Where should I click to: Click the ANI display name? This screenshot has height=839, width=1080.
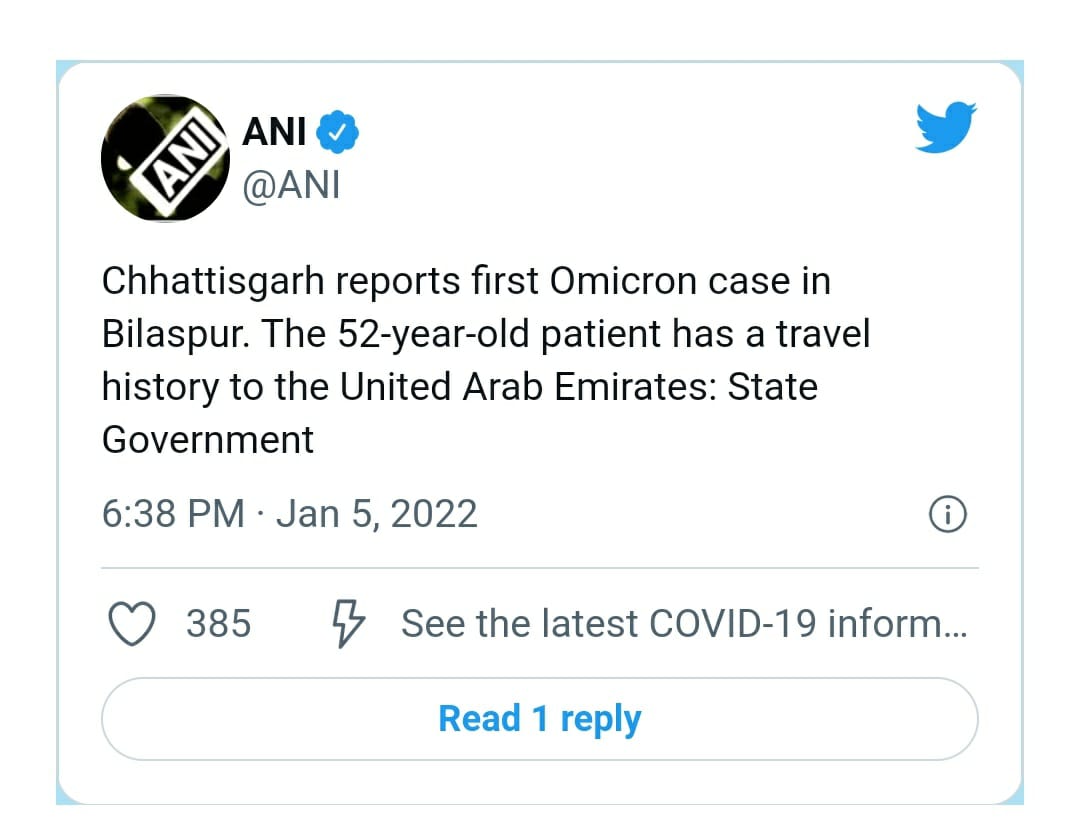point(274,132)
